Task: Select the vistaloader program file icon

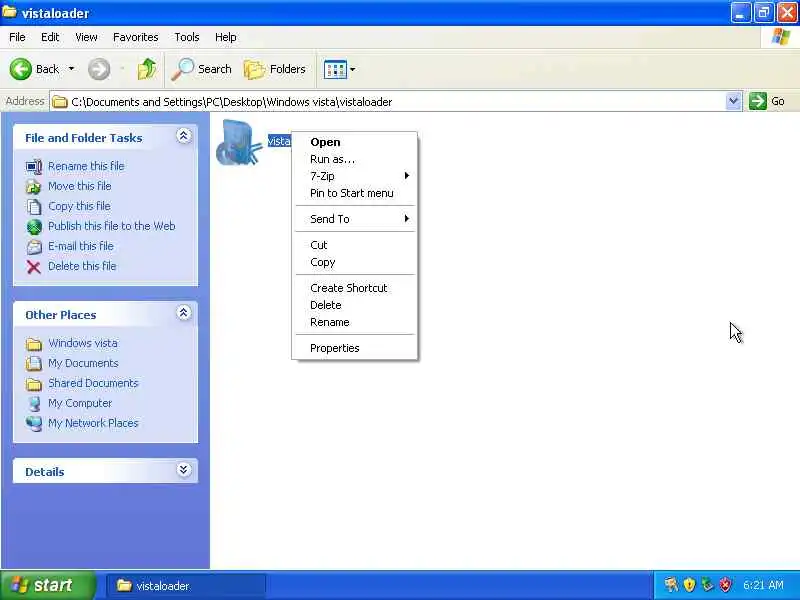Action: [239, 143]
